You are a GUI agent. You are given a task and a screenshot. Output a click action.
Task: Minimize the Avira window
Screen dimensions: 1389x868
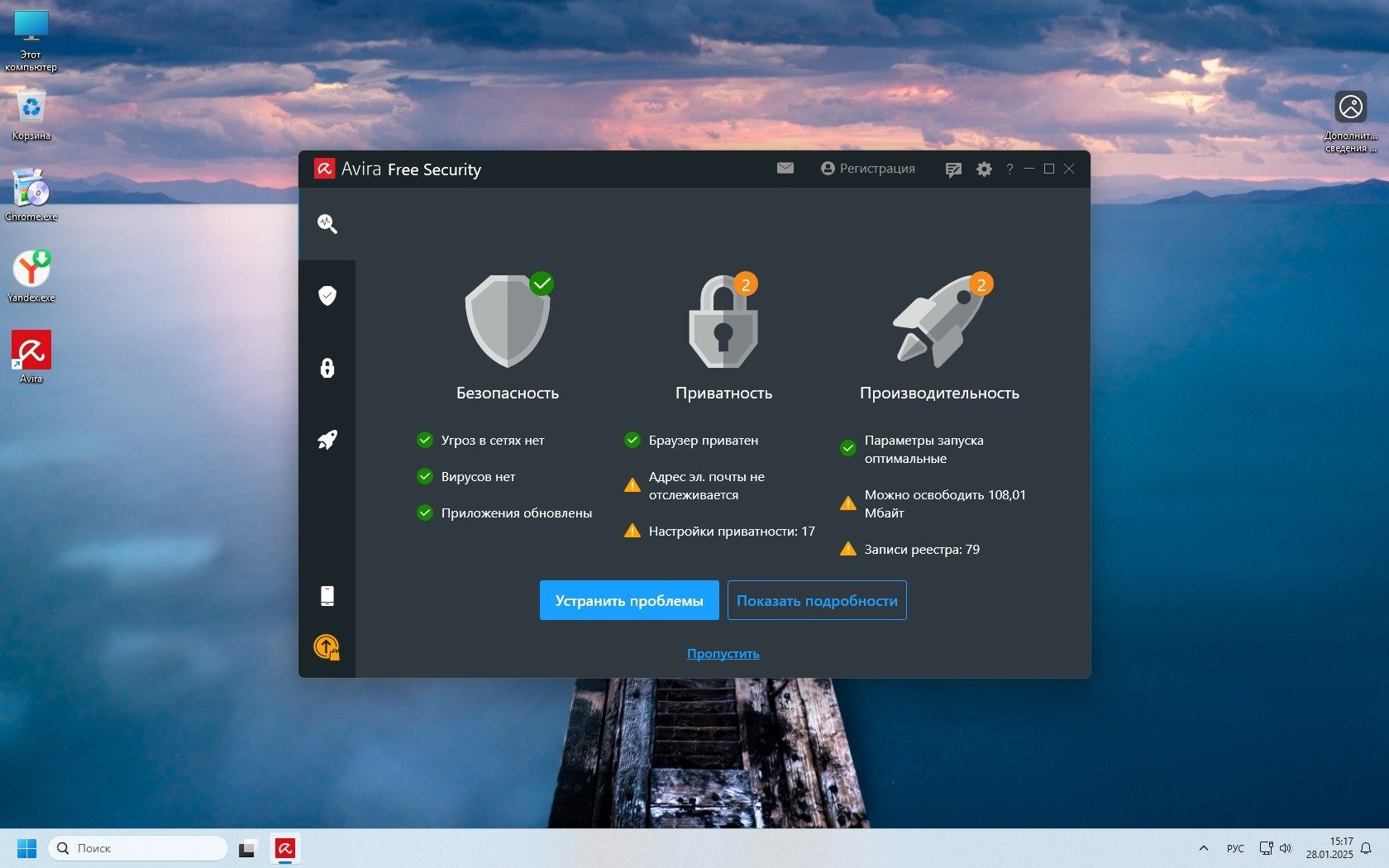pos(1029,169)
